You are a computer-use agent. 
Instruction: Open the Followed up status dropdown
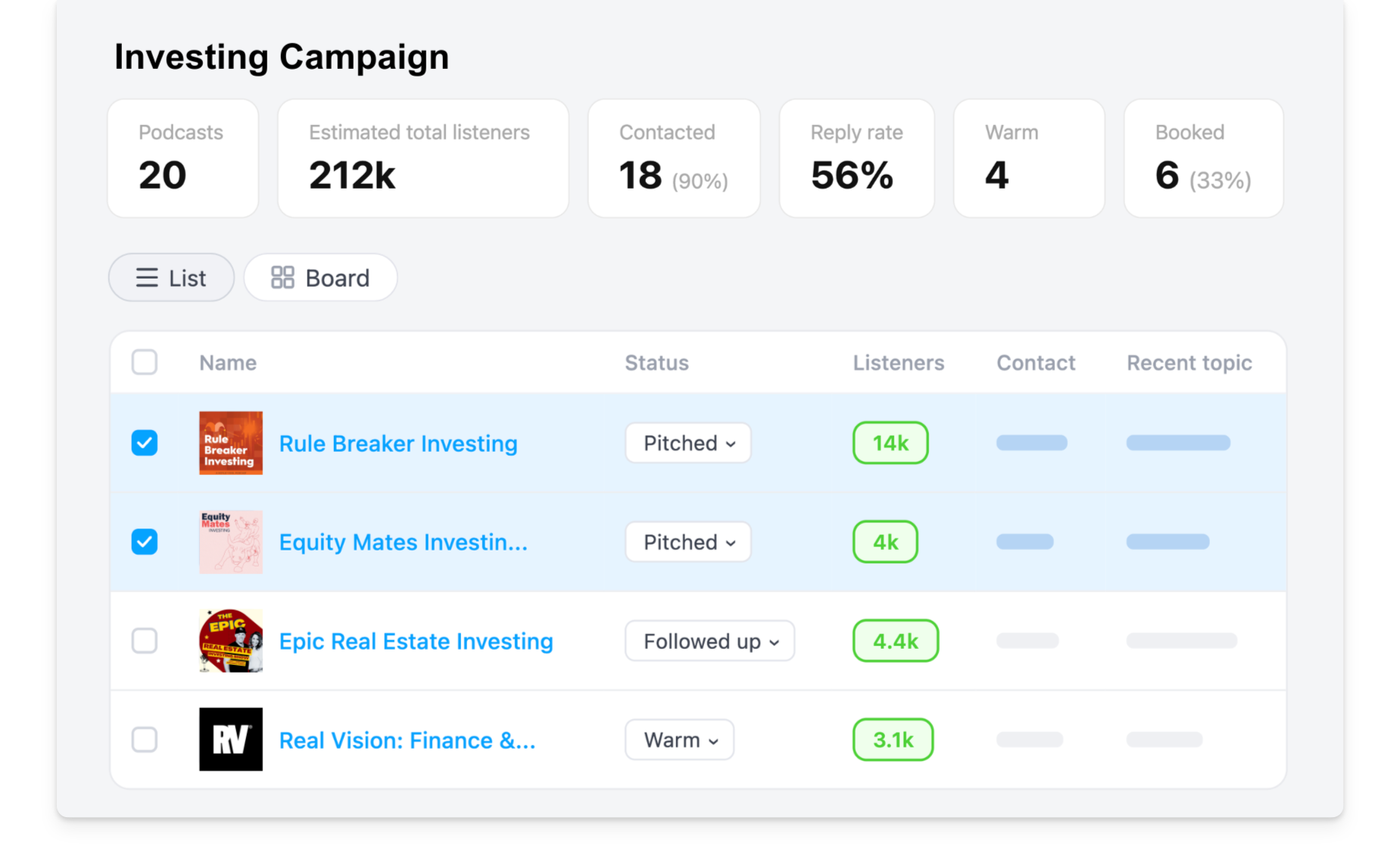pyautogui.click(x=709, y=641)
